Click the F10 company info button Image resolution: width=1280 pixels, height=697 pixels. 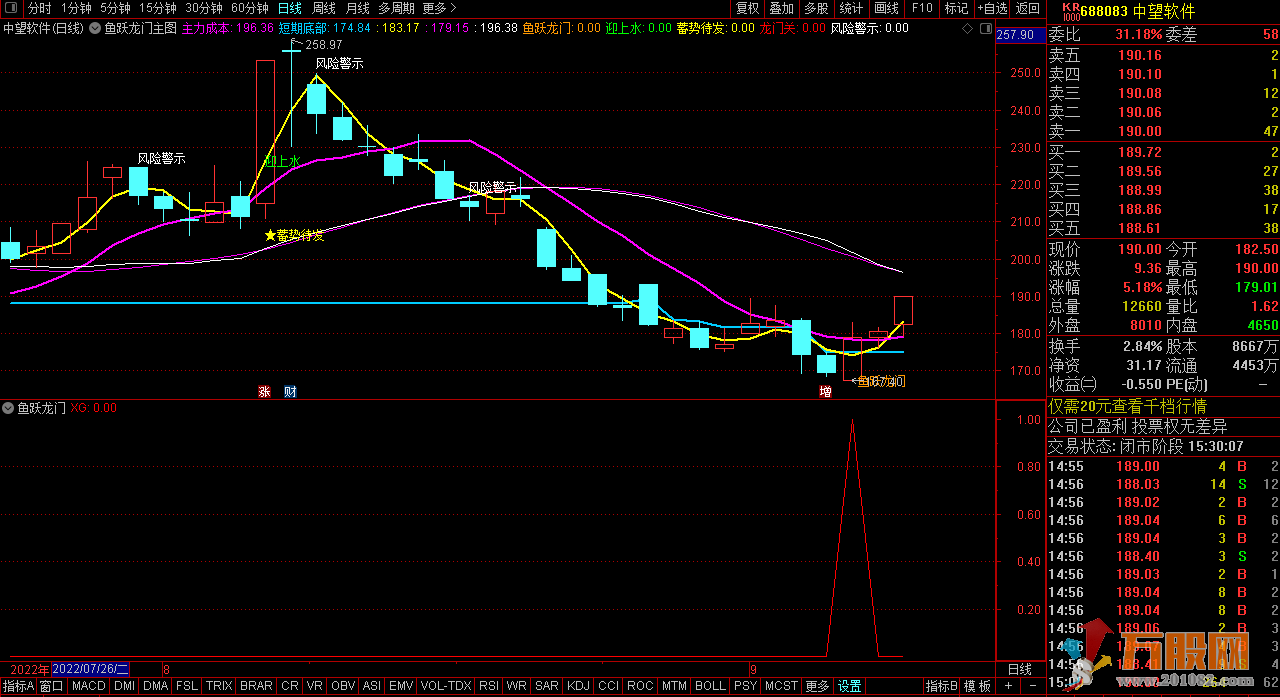pos(921,8)
